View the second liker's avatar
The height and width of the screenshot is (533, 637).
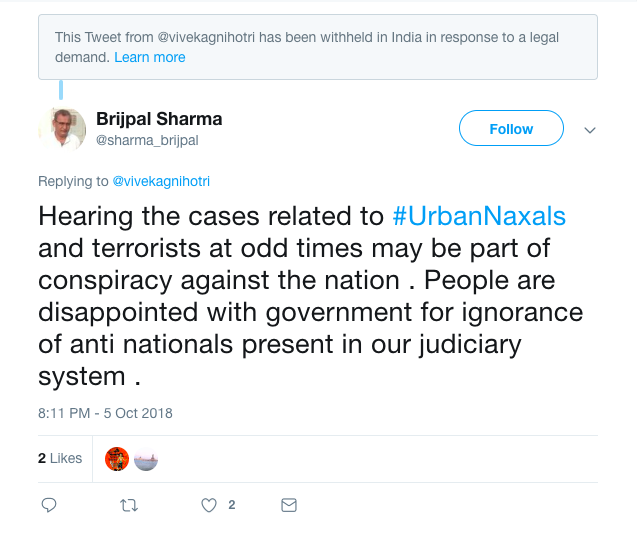pyautogui.click(x=146, y=459)
